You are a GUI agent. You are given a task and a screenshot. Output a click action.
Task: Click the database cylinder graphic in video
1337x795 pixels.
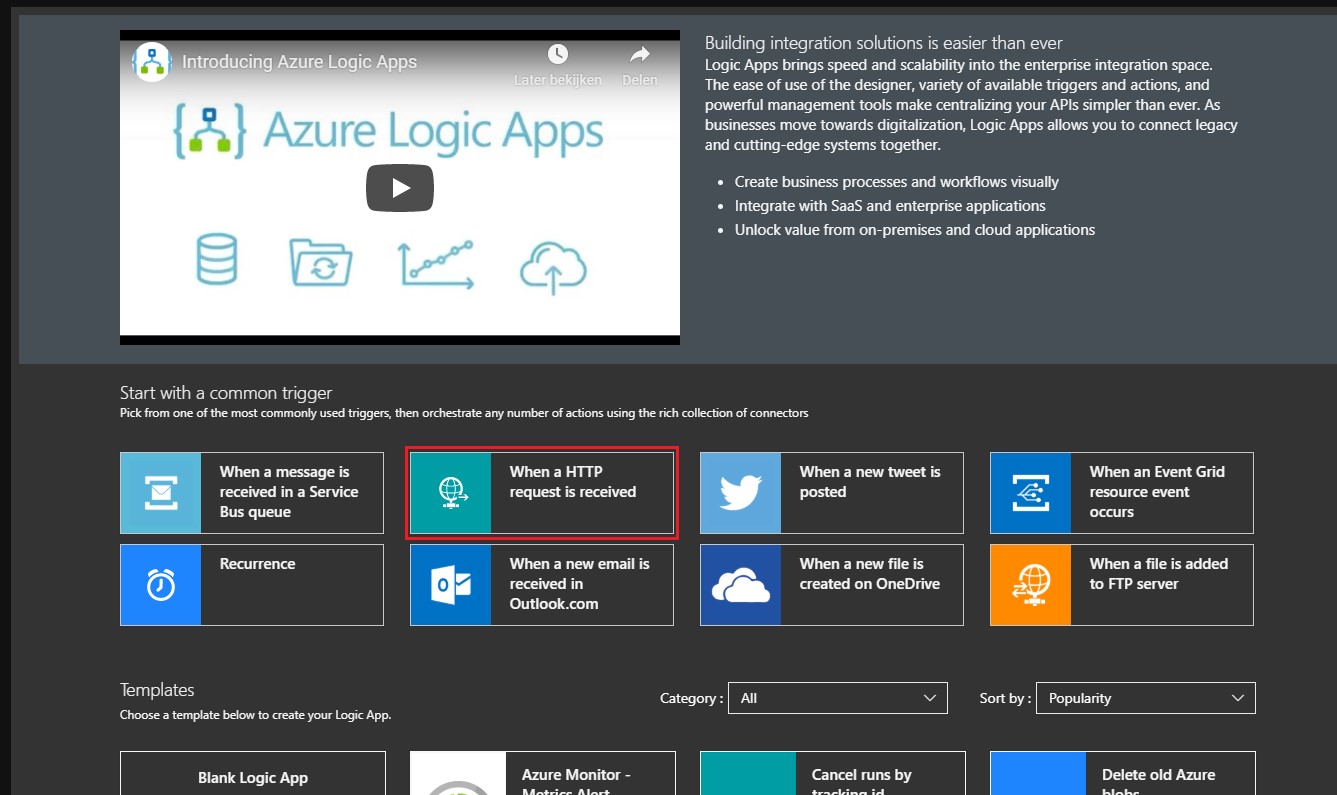216,260
